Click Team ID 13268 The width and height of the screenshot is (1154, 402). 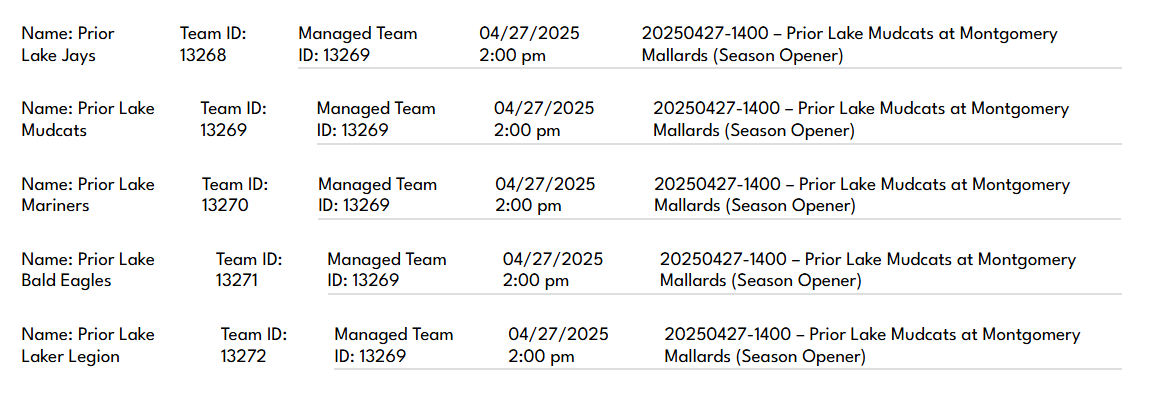tap(213, 44)
